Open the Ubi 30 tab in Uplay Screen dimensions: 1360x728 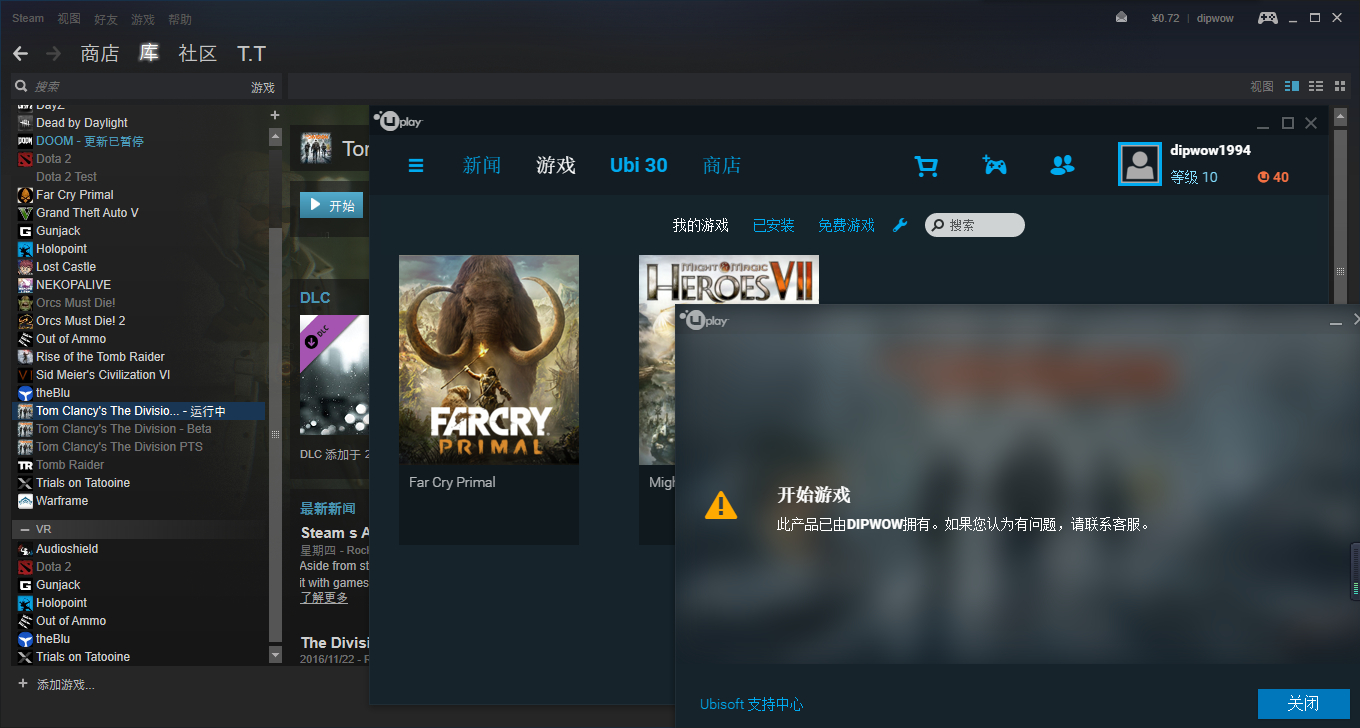point(639,165)
